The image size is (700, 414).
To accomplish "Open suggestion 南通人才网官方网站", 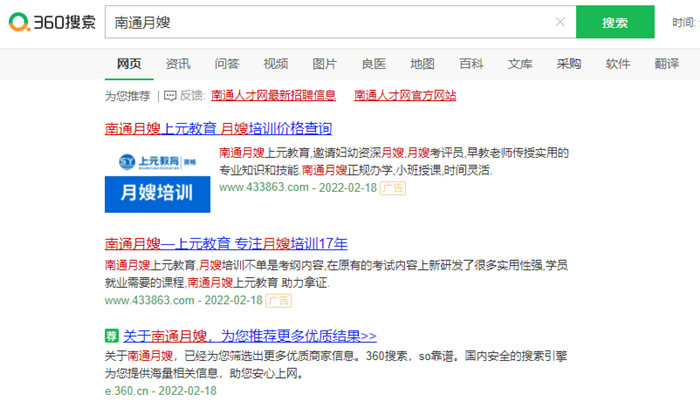I will (405, 96).
